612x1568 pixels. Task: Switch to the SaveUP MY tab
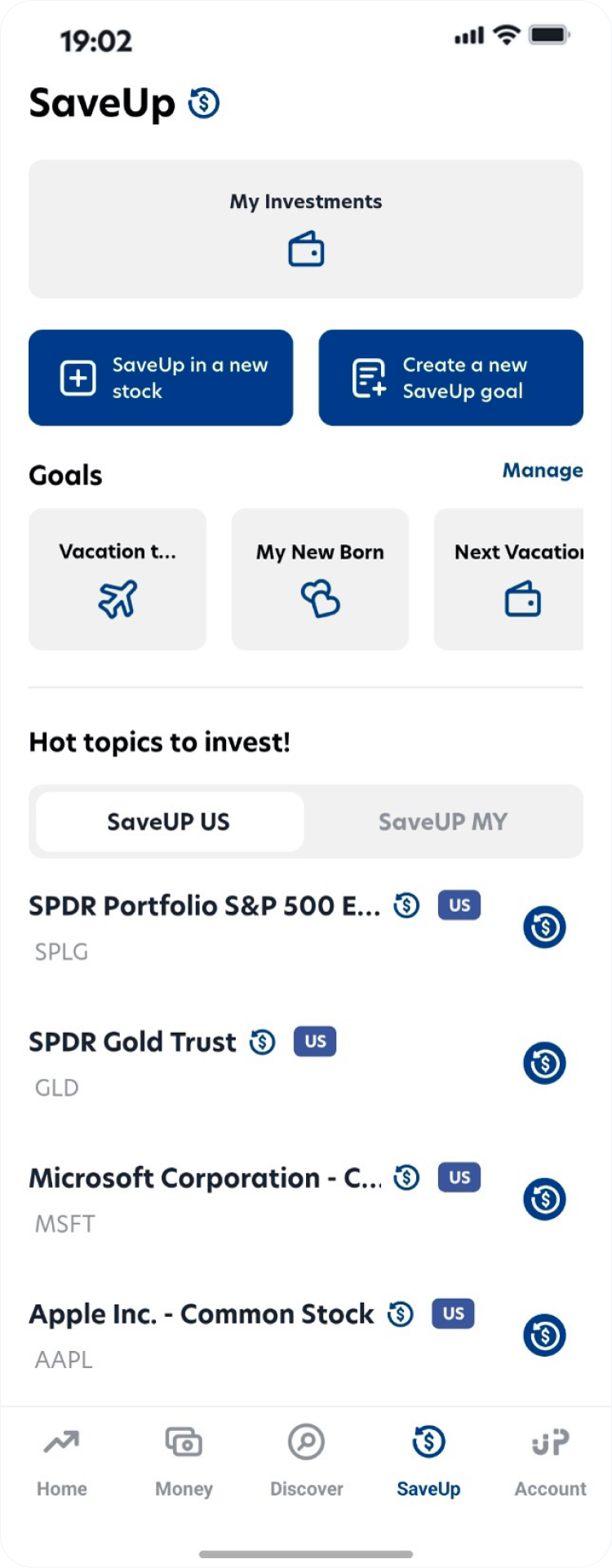point(442,822)
